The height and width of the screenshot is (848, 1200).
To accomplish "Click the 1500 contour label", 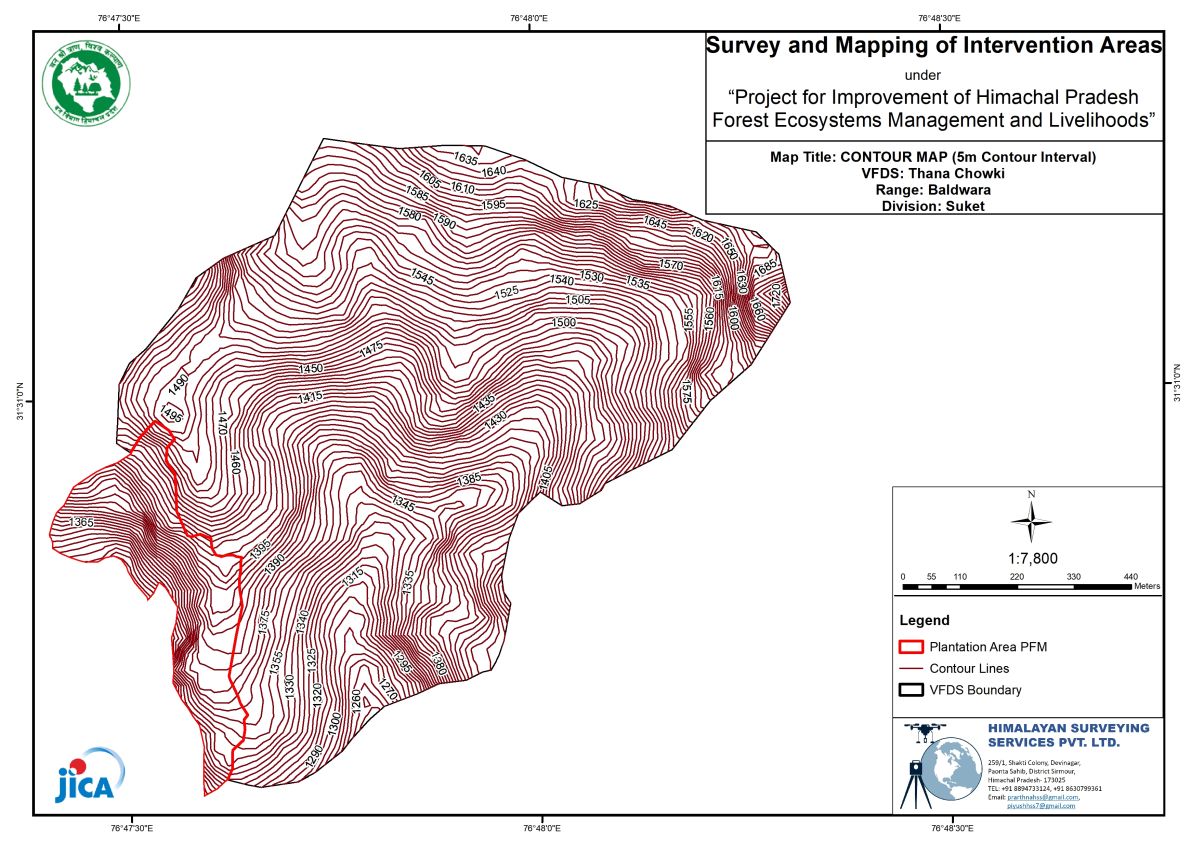I will tap(564, 323).
